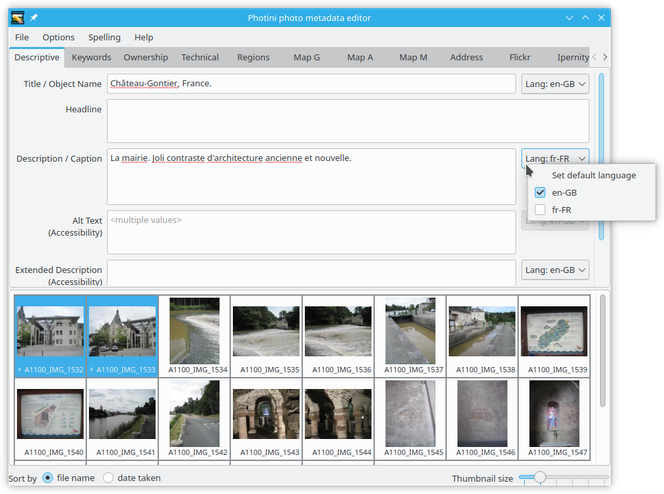Click the metadata form vertical scrollbar
Viewport: 664px width, 494px height.
tap(601, 157)
